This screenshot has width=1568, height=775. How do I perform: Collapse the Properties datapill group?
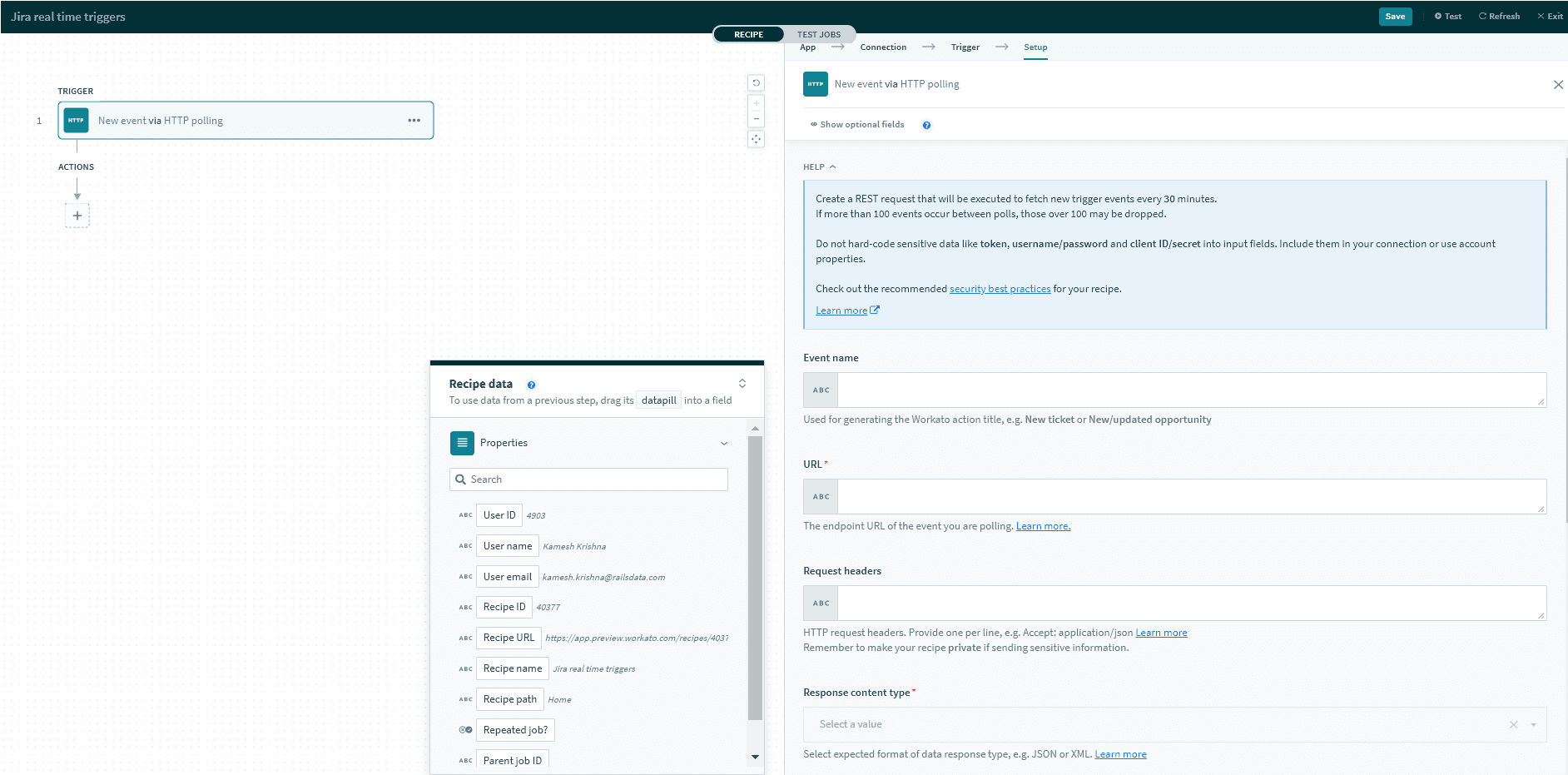click(723, 444)
